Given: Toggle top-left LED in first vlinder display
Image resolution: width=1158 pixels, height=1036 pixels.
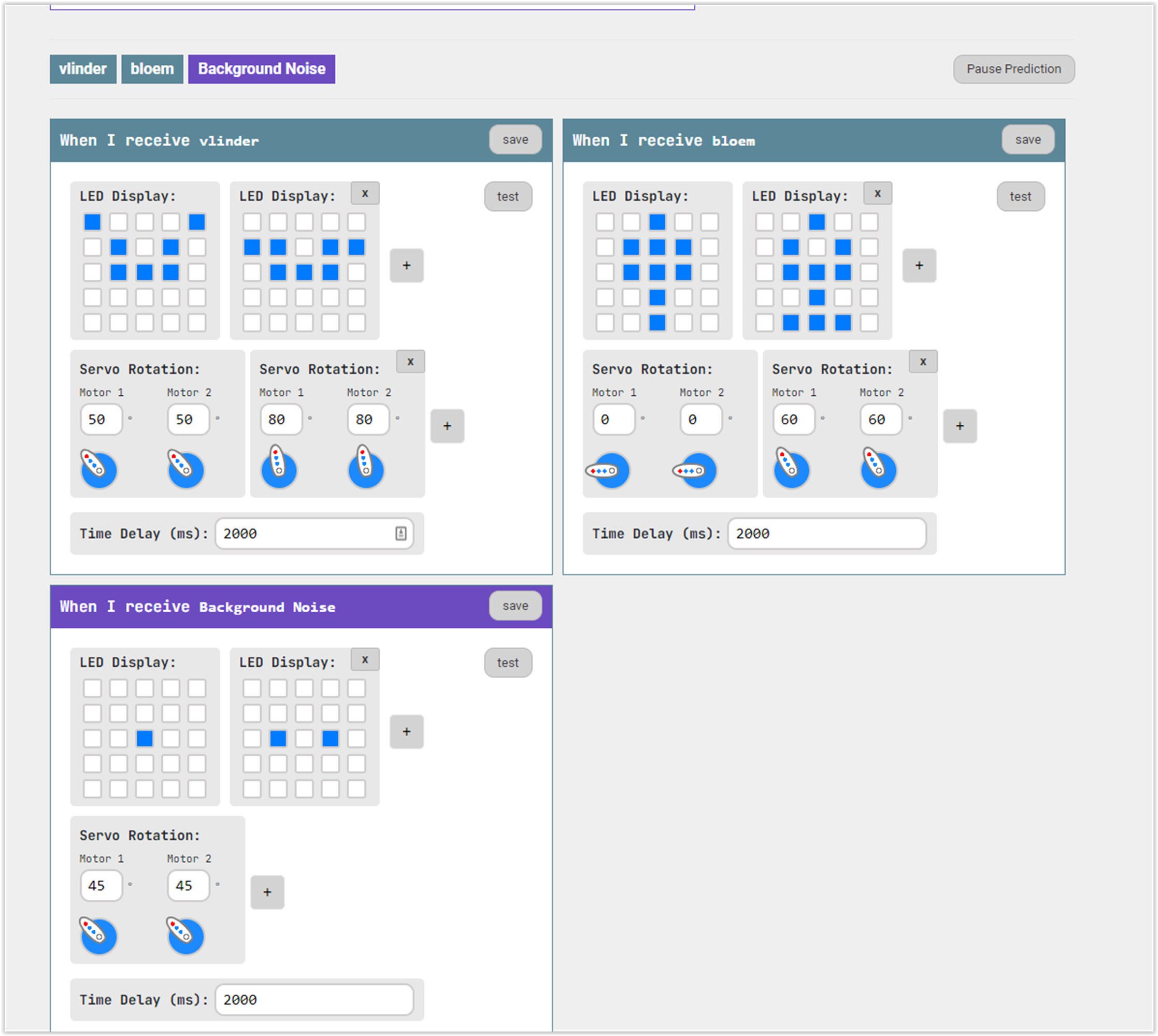Looking at the screenshot, I should (92, 222).
